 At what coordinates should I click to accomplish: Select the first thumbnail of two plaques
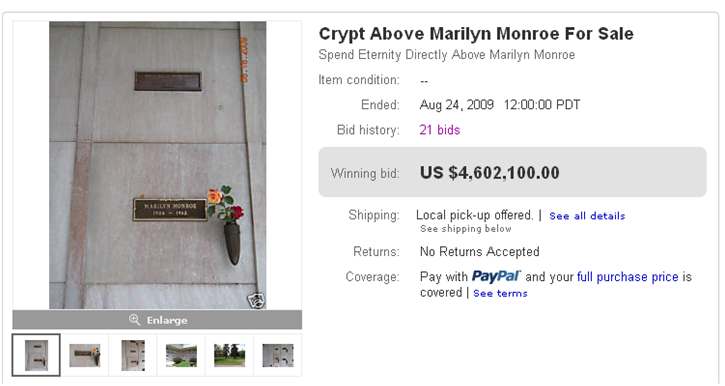tap(37, 355)
